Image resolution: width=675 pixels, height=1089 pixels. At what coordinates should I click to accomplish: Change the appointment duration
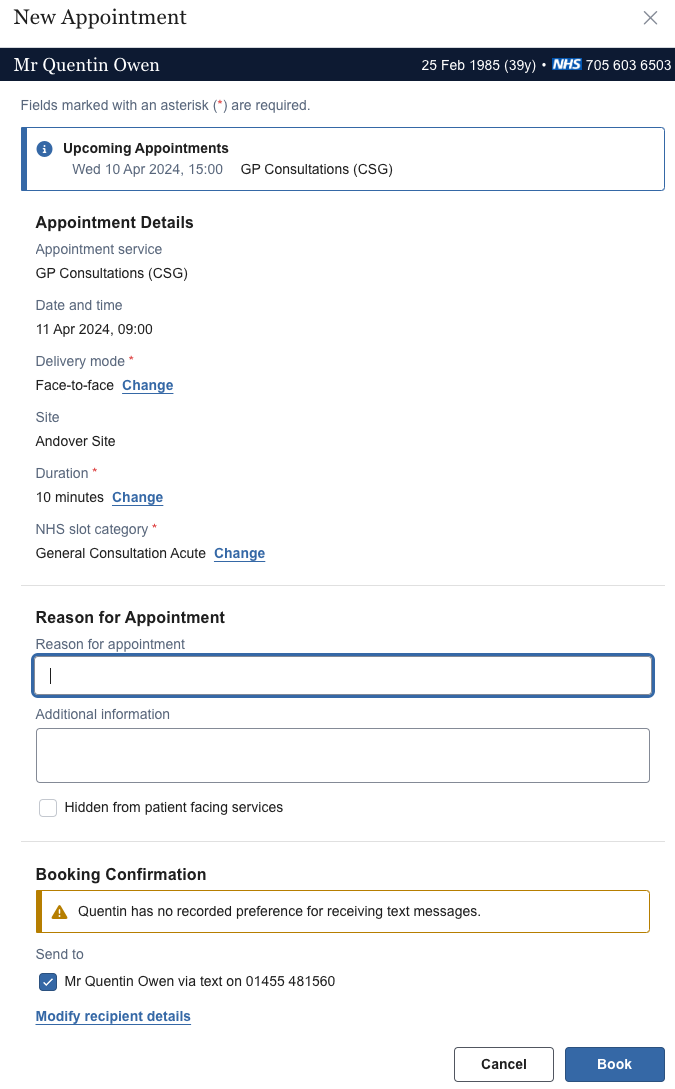tap(137, 498)
